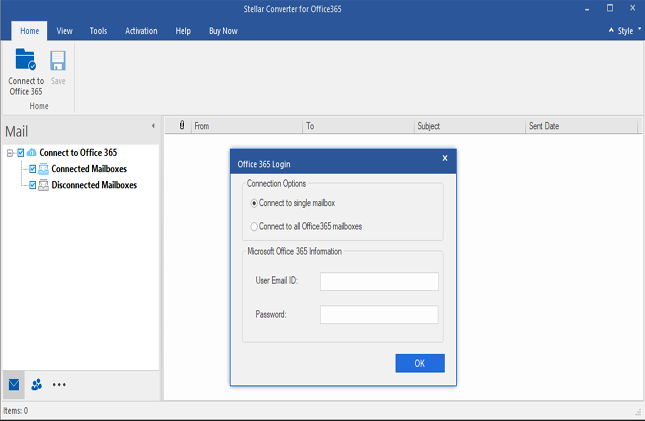Collapse the Mail pane with arrow
The width and height of the screenshot is (645, 421).
153,126
